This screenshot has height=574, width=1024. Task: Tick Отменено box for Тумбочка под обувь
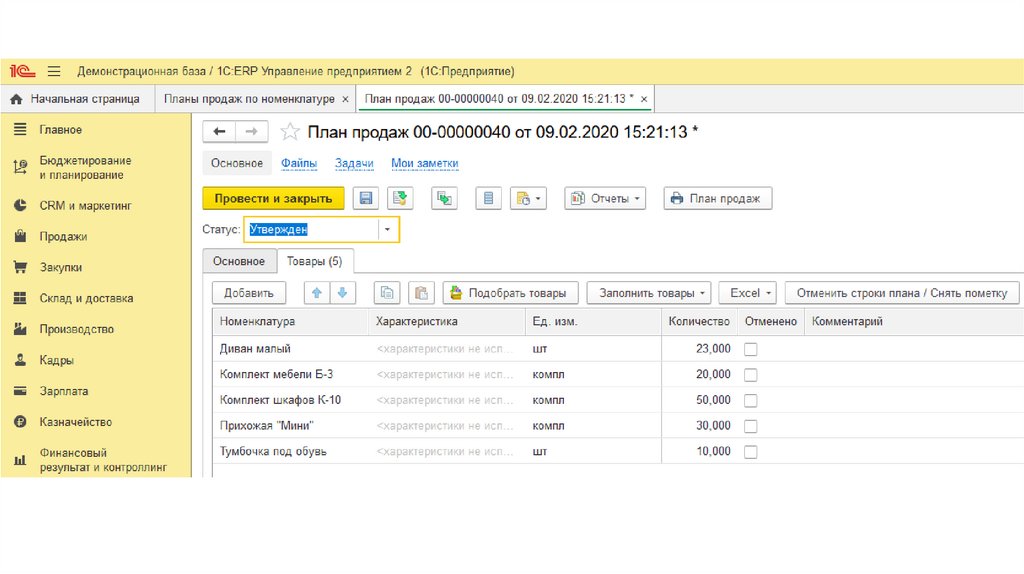tap(751, 452)
